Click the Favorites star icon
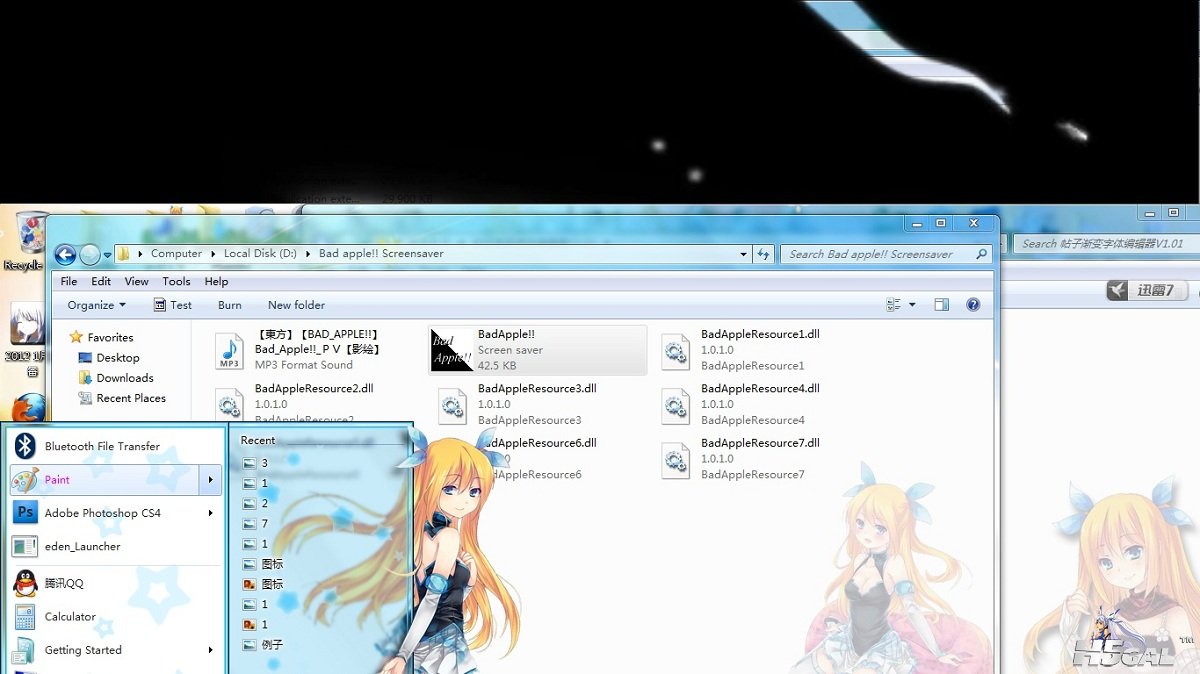Image resolution: width=1200 pixels, height=674 pixels. (76, 337)
